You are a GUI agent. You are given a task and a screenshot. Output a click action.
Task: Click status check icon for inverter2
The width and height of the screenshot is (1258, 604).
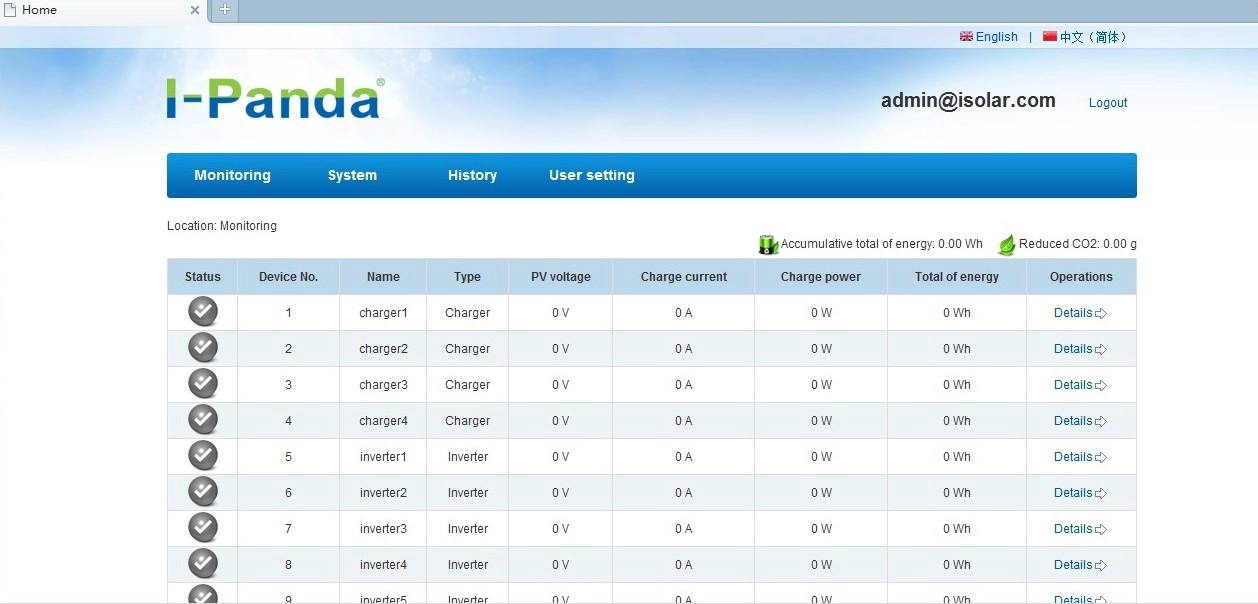203,492
